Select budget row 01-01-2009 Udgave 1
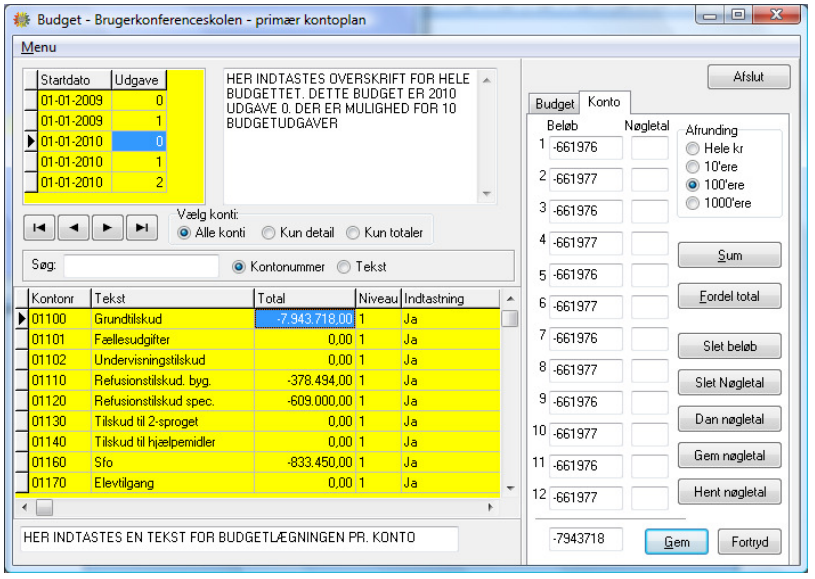815x579 pixels. tap(96, 121)
